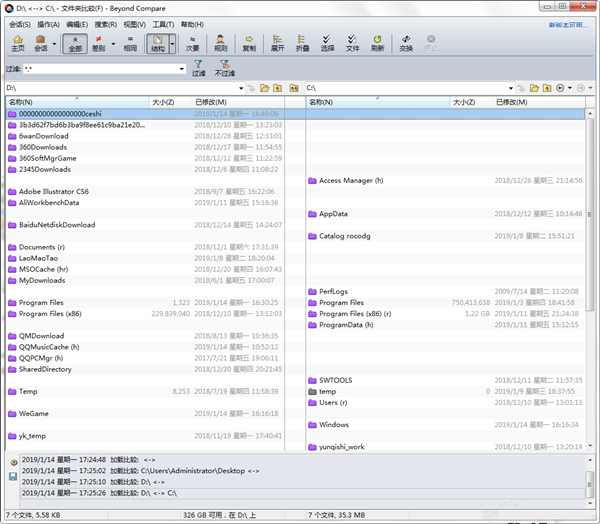Toggle the 全部 (Show All) display filter

click(x=74, y=42)
